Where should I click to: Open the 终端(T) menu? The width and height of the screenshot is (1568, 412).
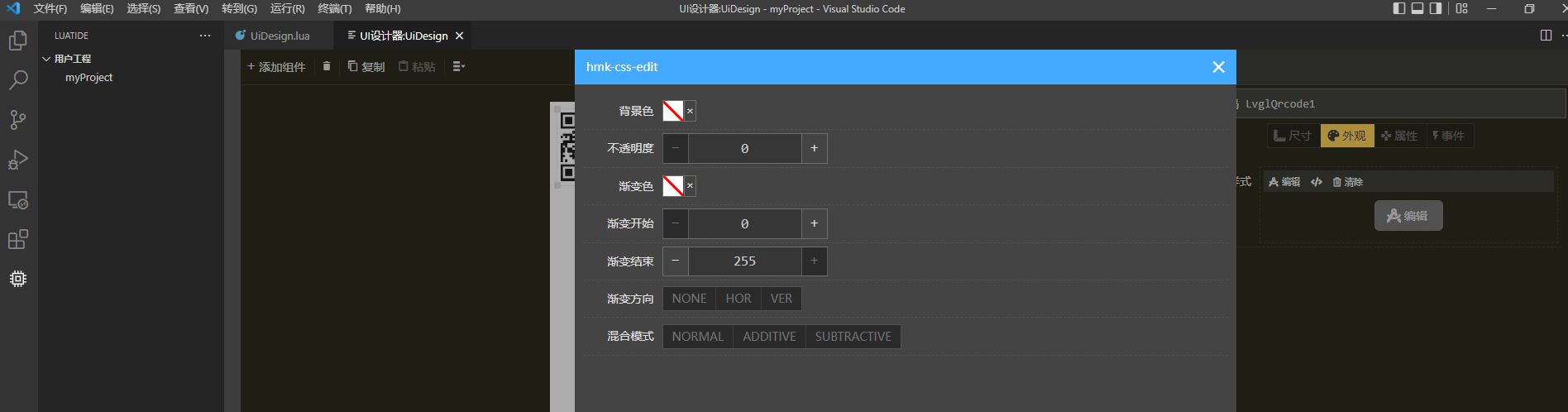(335, 8)
